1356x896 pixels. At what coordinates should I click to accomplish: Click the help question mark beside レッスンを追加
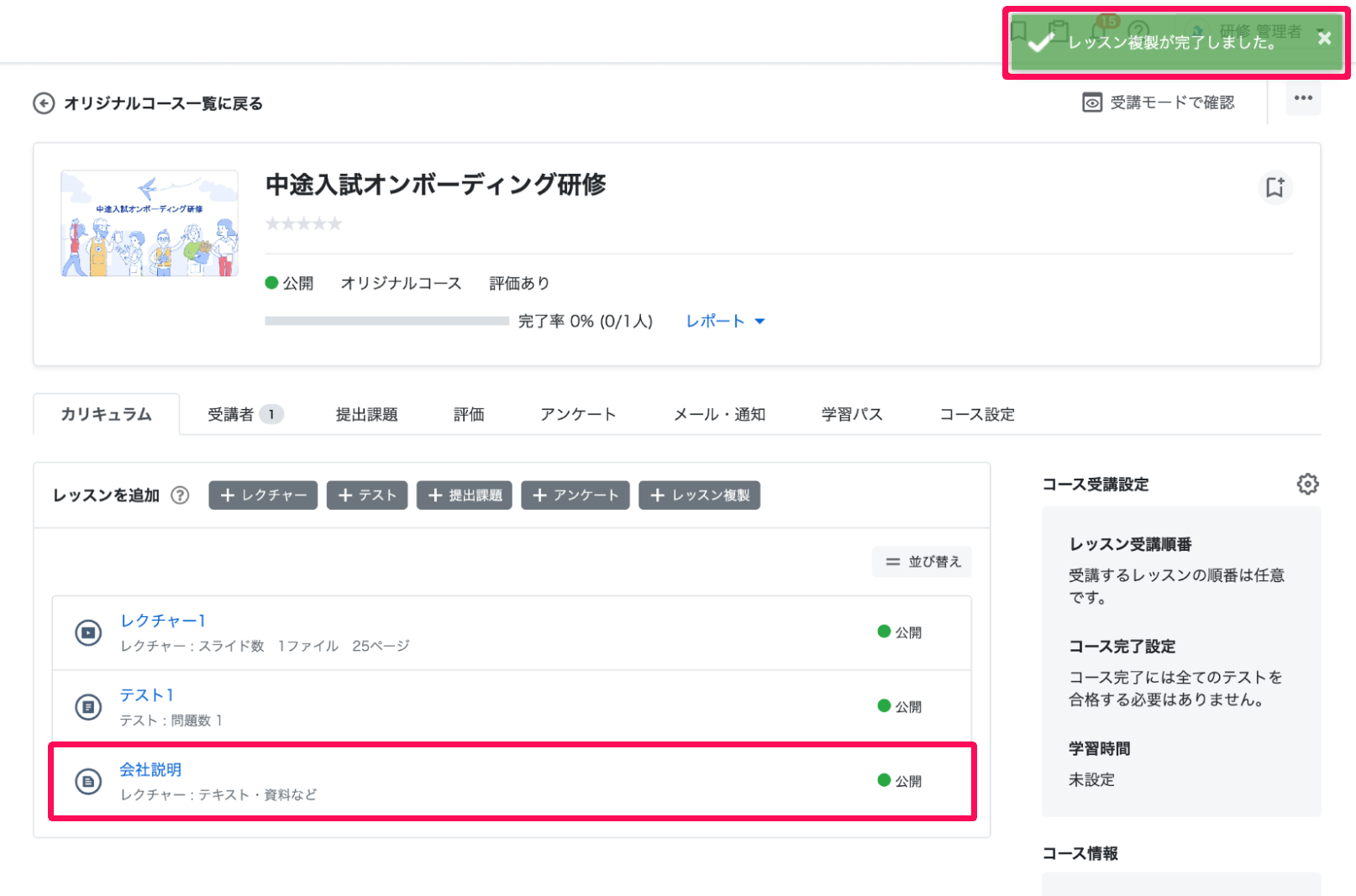(180, 495)
